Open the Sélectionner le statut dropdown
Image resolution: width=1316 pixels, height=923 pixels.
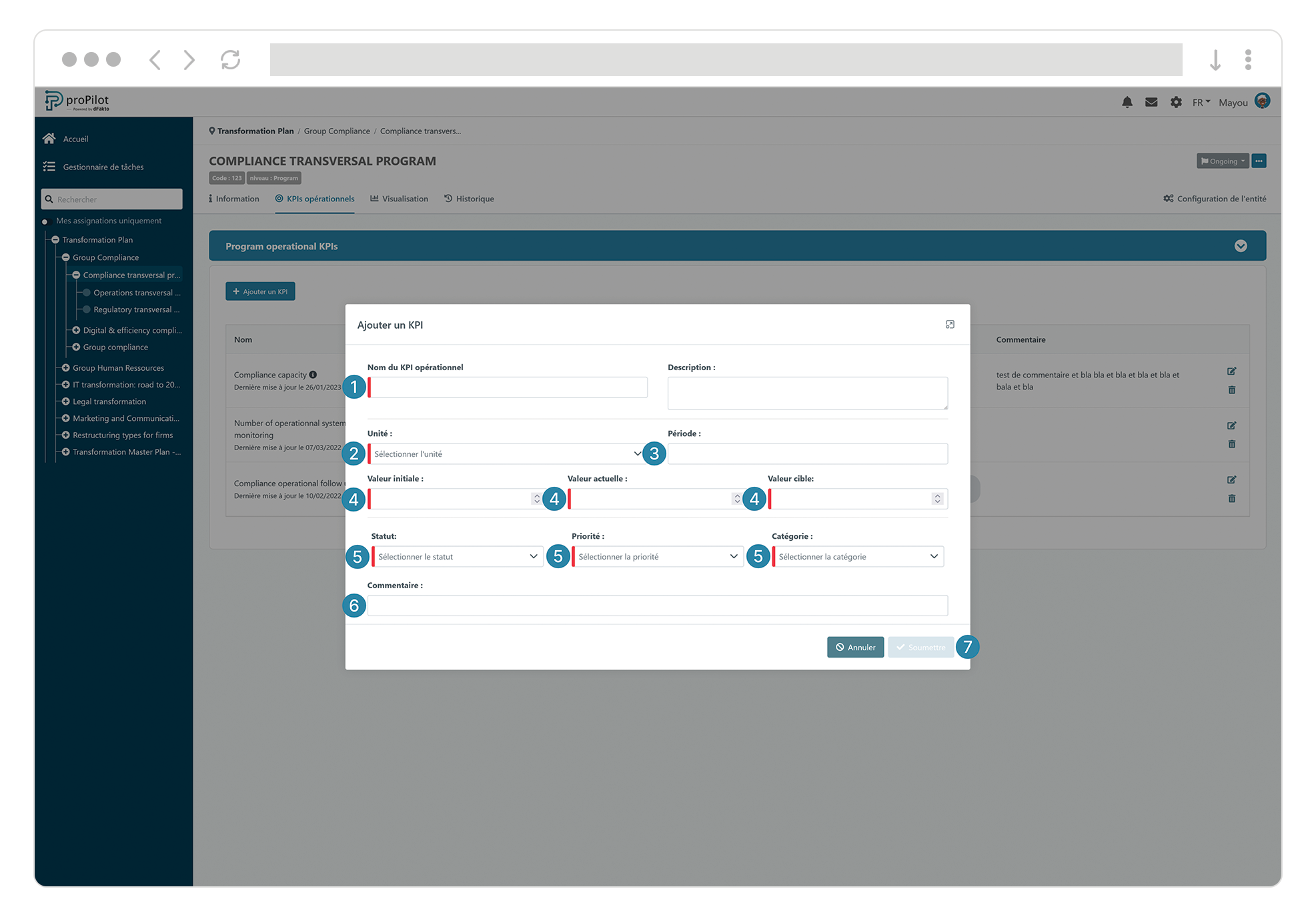click(458, 556)
